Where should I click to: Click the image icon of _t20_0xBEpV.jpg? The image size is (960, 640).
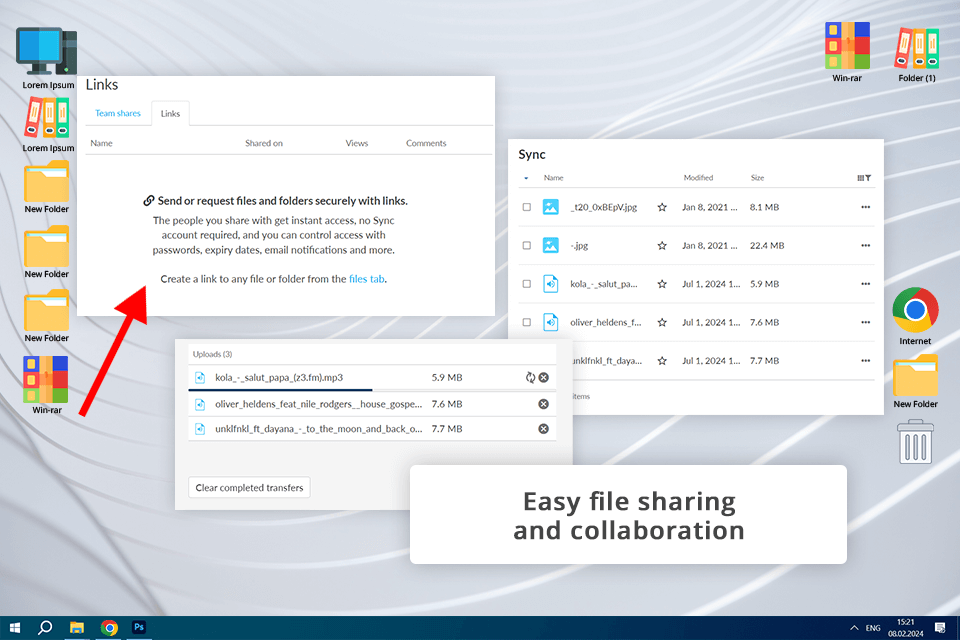tap(550, 207)
